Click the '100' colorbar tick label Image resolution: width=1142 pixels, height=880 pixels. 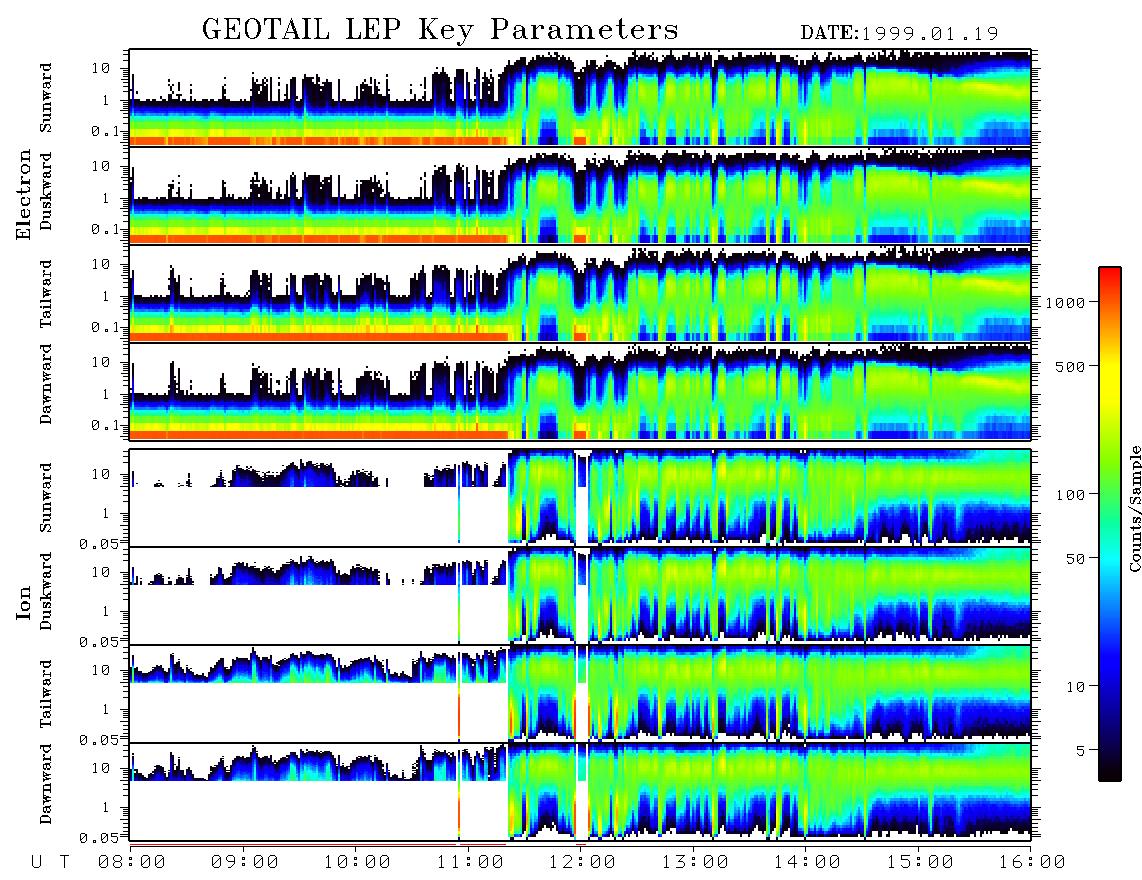pos(1070,495)
